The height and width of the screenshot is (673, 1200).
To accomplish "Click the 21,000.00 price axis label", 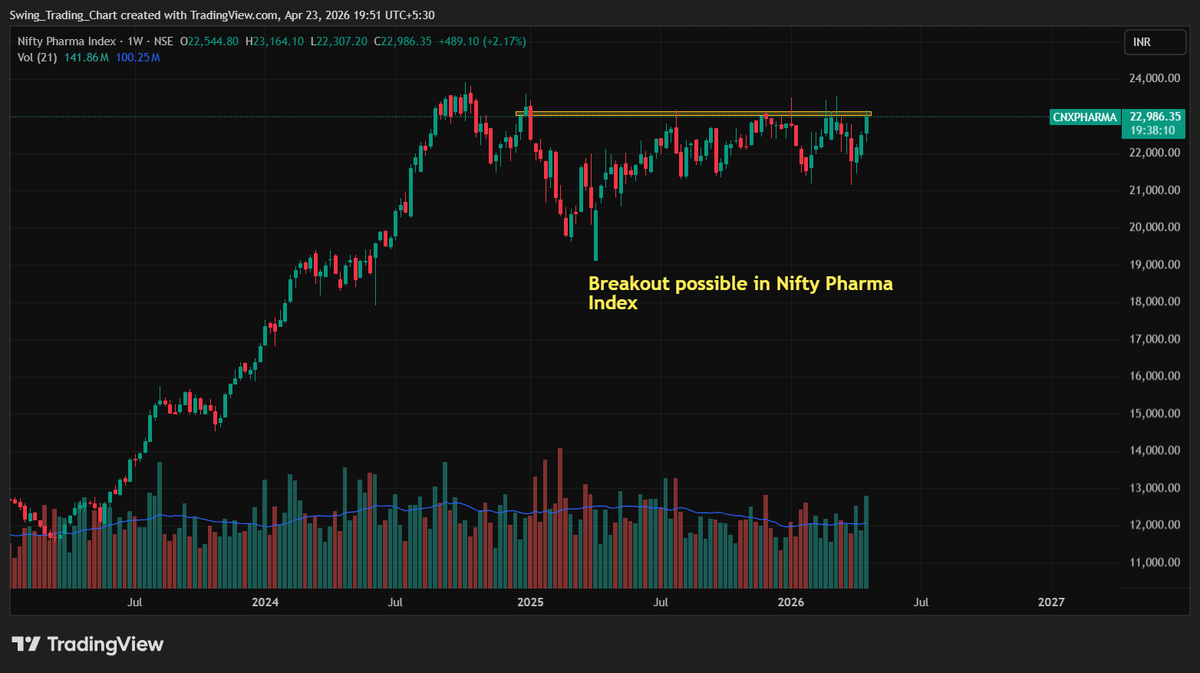I will tap(1155, 190).
